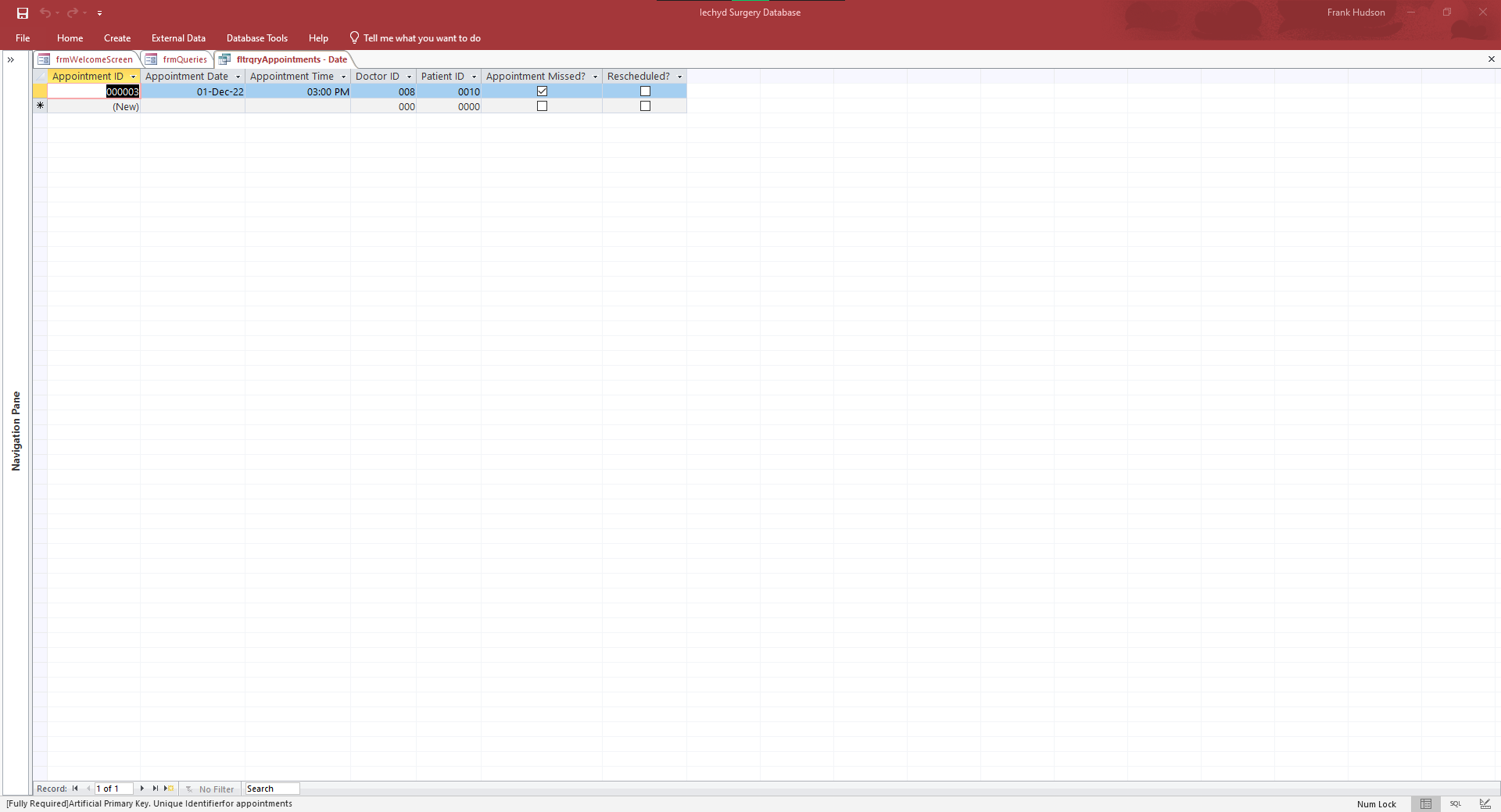Click the No Filter button

pos(210,789)
